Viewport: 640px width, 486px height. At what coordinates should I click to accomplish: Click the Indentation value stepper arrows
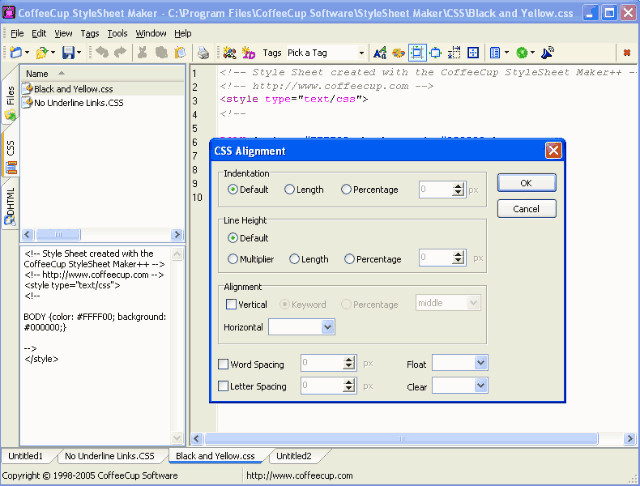(x=458, y=189)
